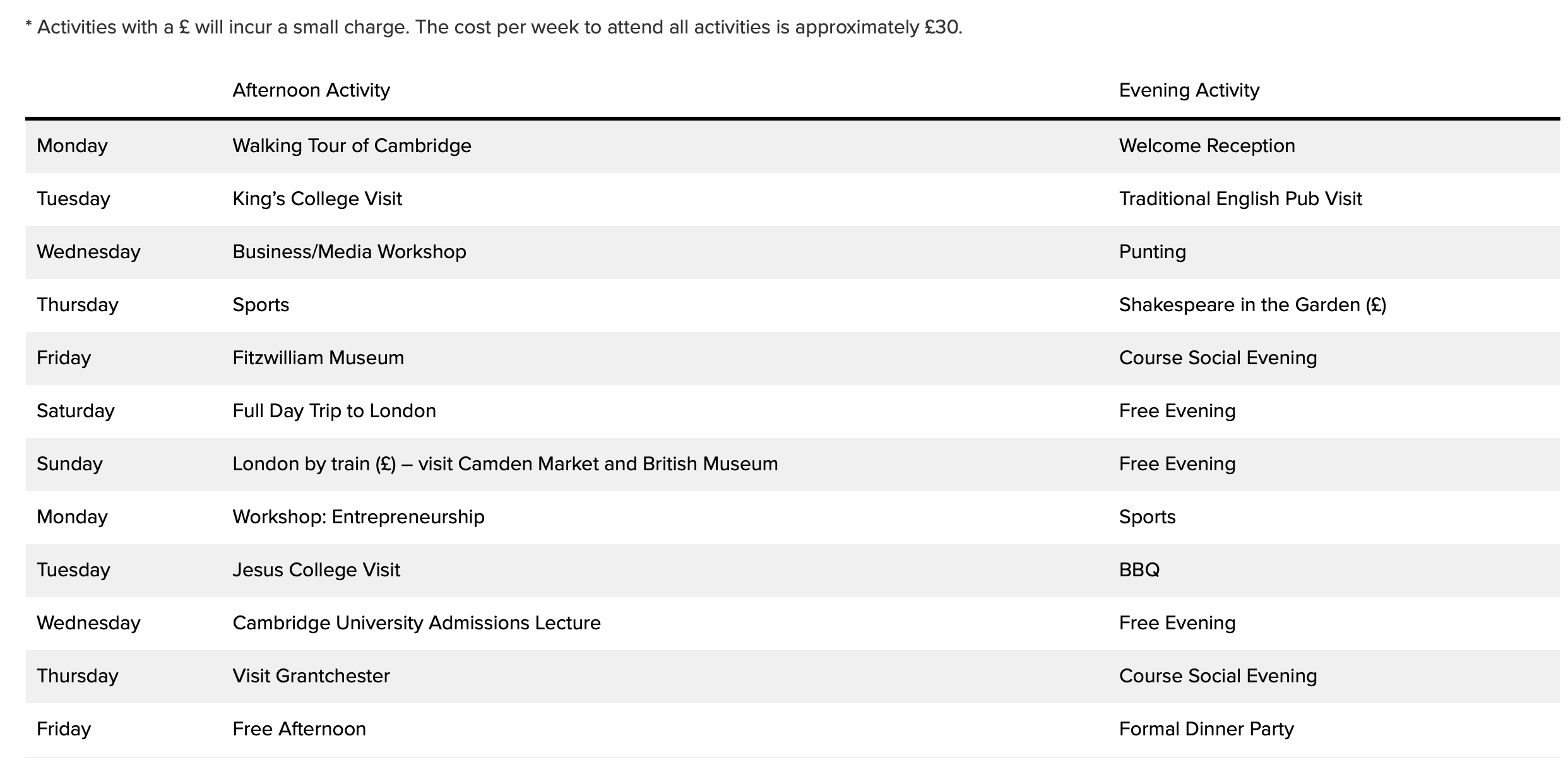Select the Fitzwilliam Museum entry
The image size is (1568, 760).
pos(318,358)
